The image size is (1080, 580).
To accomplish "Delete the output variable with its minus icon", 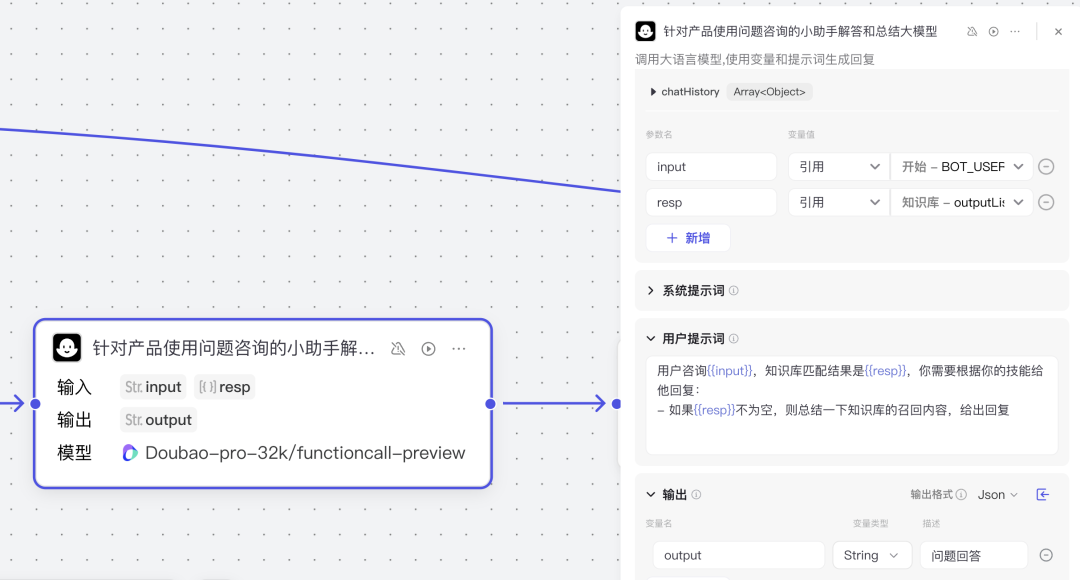I will pos(1046,555).
